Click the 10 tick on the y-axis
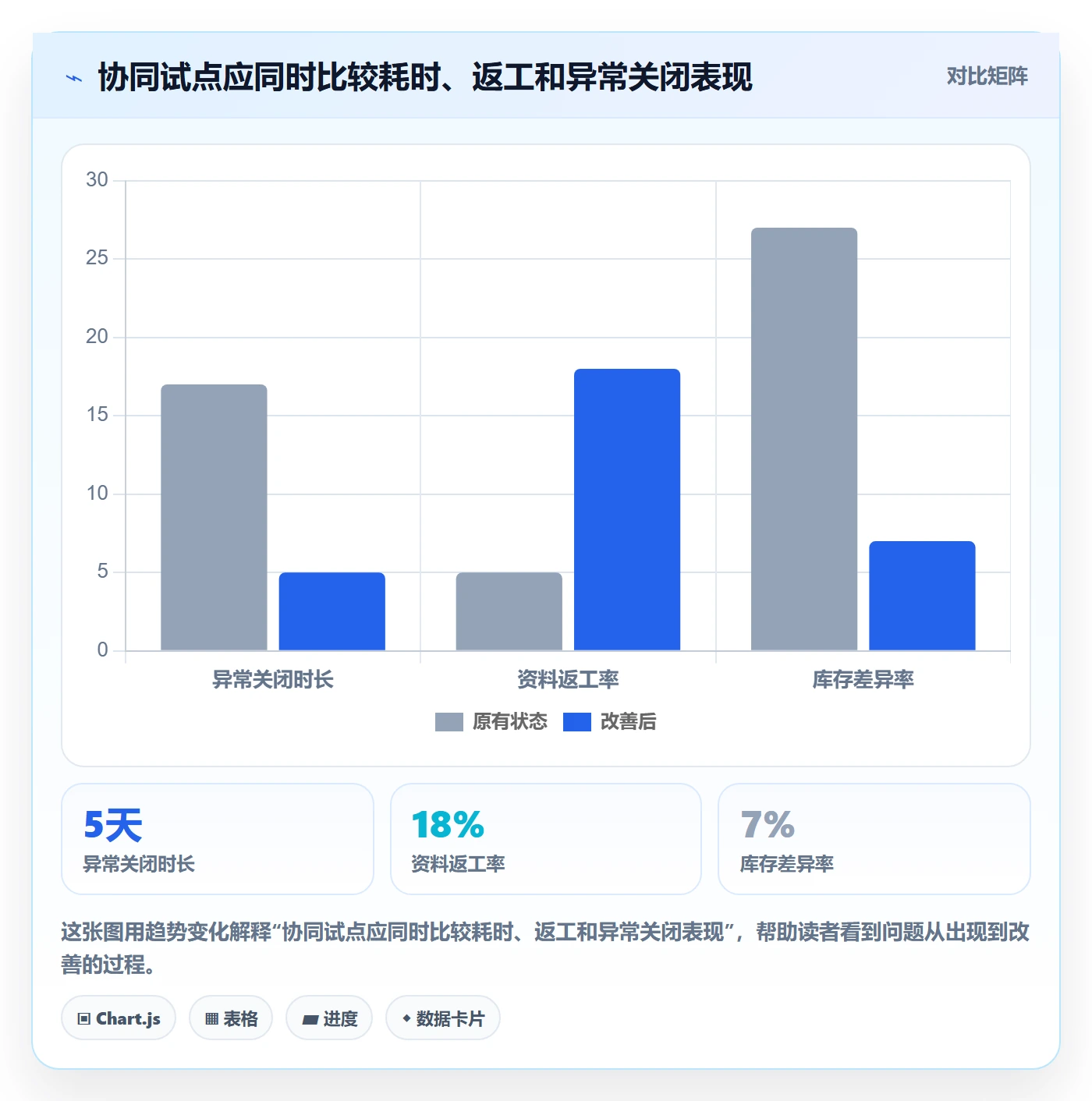The image size is (1092, 1101). click(x=97, y=494)
